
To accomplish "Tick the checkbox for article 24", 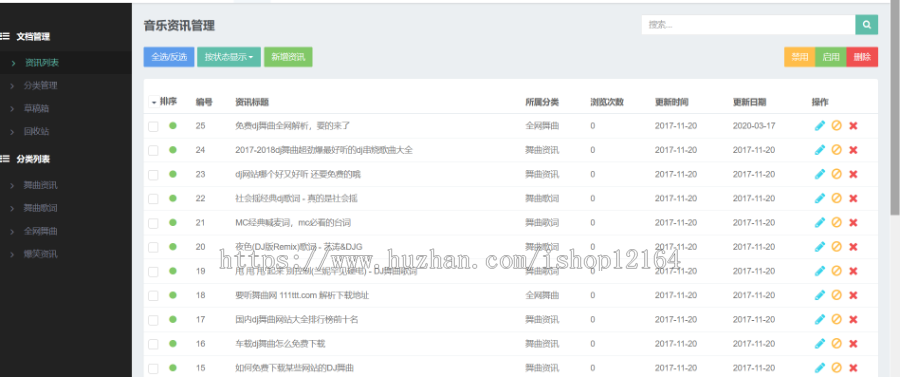I will click(x=153, y=150).
